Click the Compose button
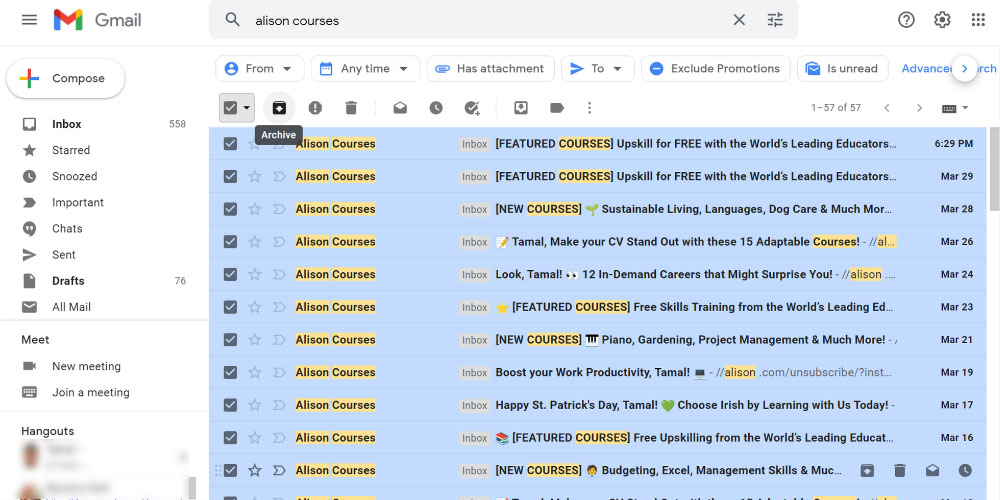This screenshot has height=500, width=1000. 66,78
